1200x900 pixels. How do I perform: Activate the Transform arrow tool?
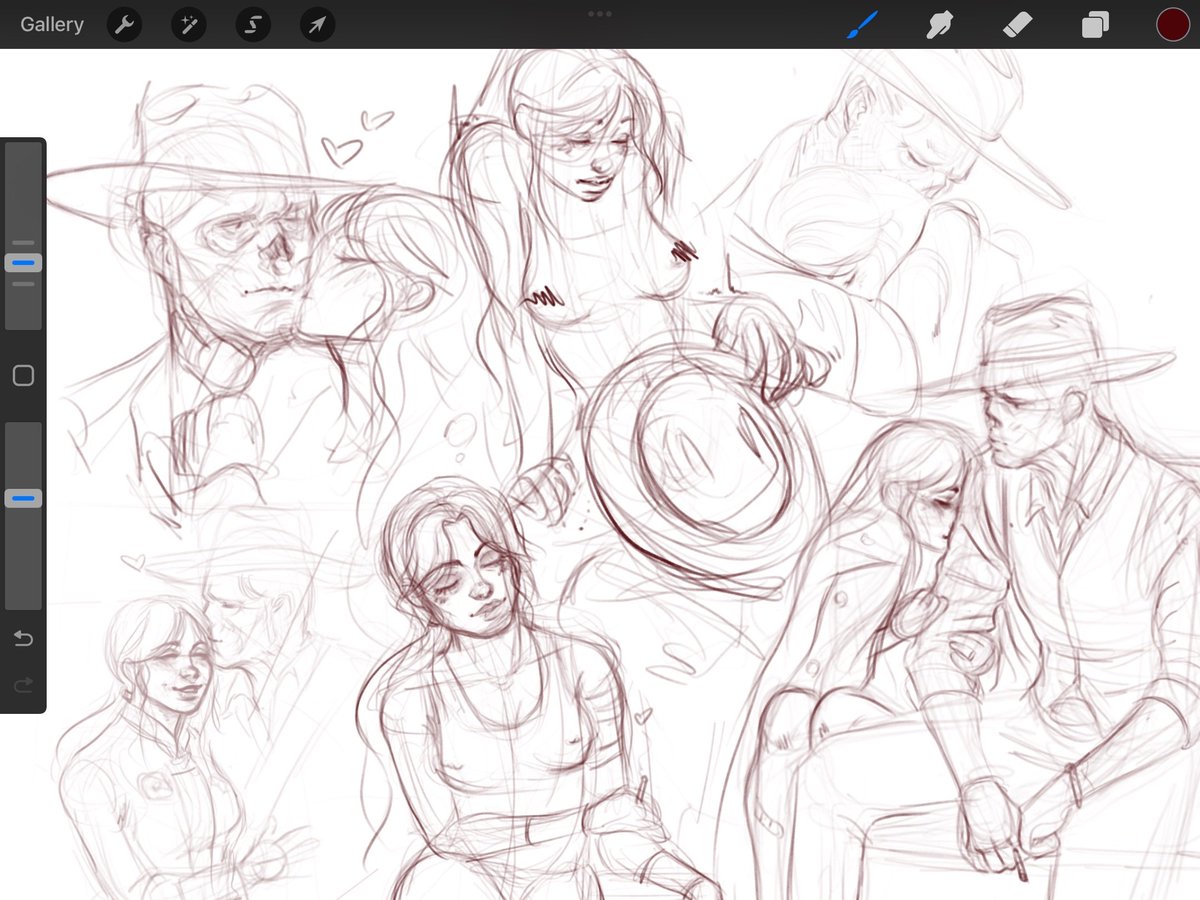click(x=317, y=25)
